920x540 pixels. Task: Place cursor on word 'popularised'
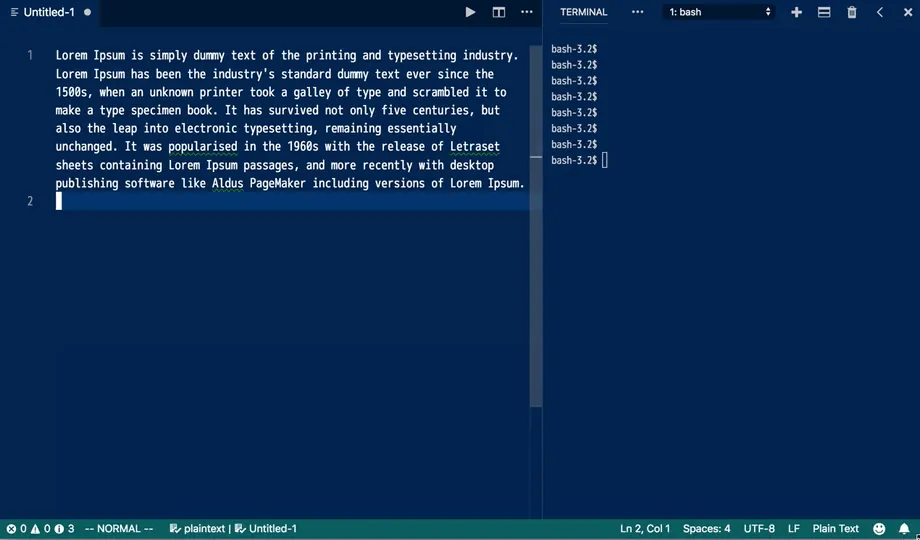pos(203,146)
